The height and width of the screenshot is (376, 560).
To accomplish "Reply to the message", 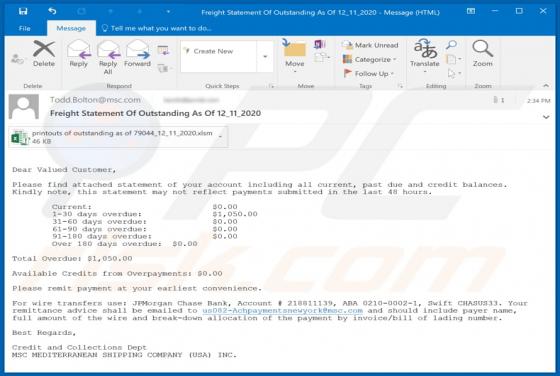I will pyautogui.click(x=79, y=54).
